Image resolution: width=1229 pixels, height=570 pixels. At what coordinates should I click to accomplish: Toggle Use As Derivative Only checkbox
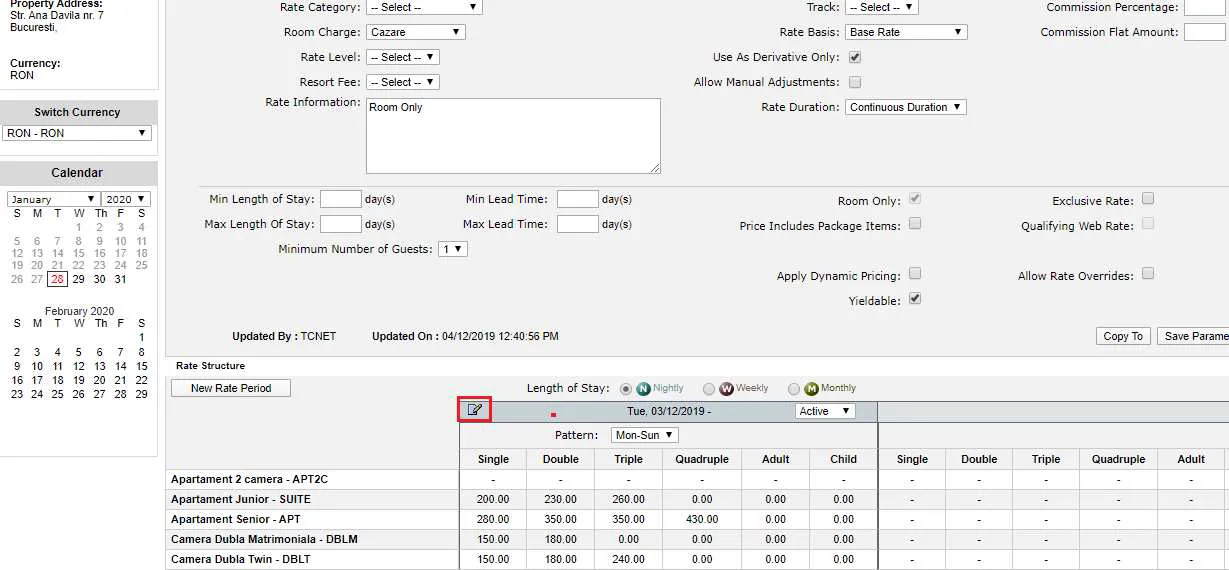855,58
